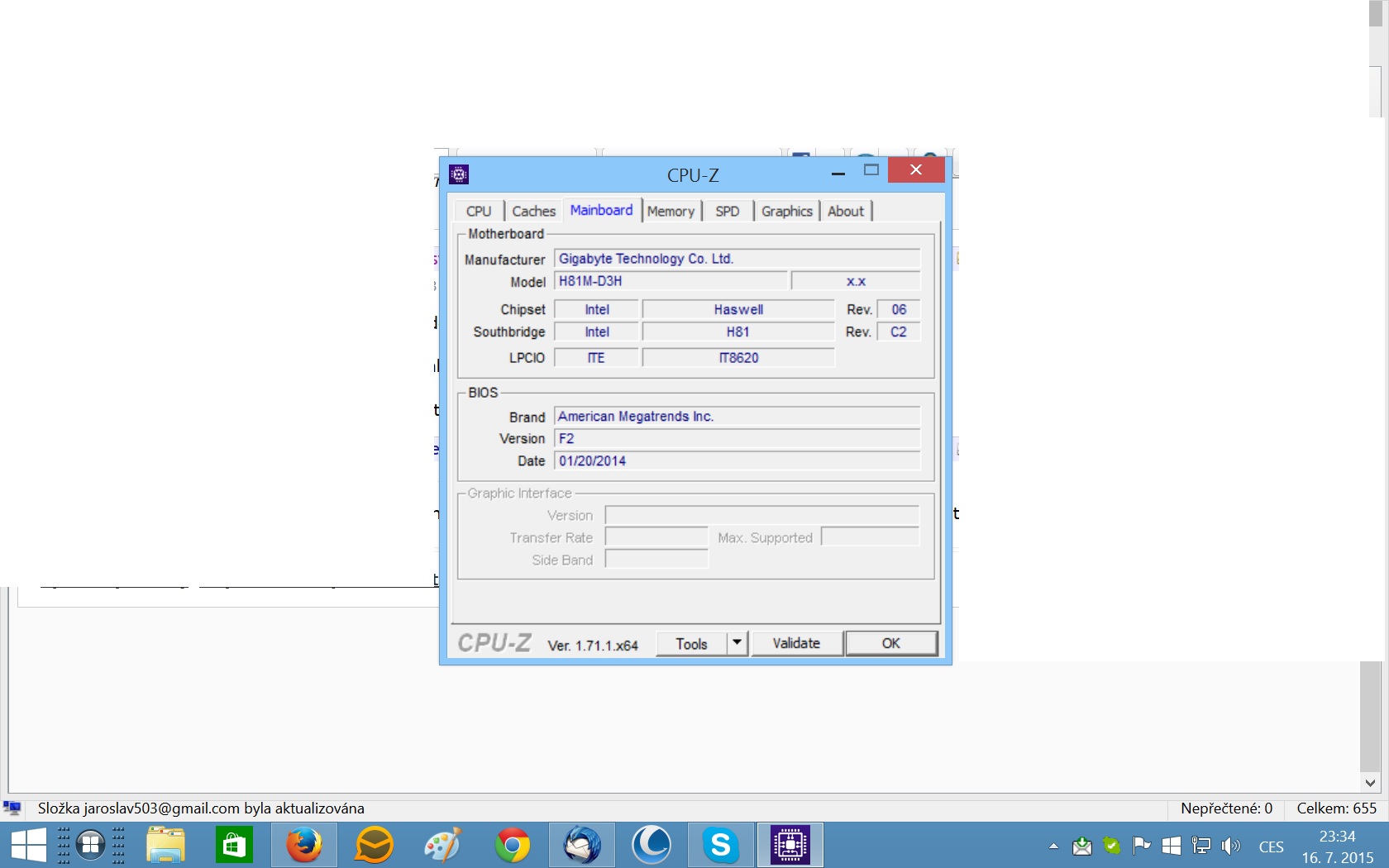Open the orange mail client taskbar icon

374,845
